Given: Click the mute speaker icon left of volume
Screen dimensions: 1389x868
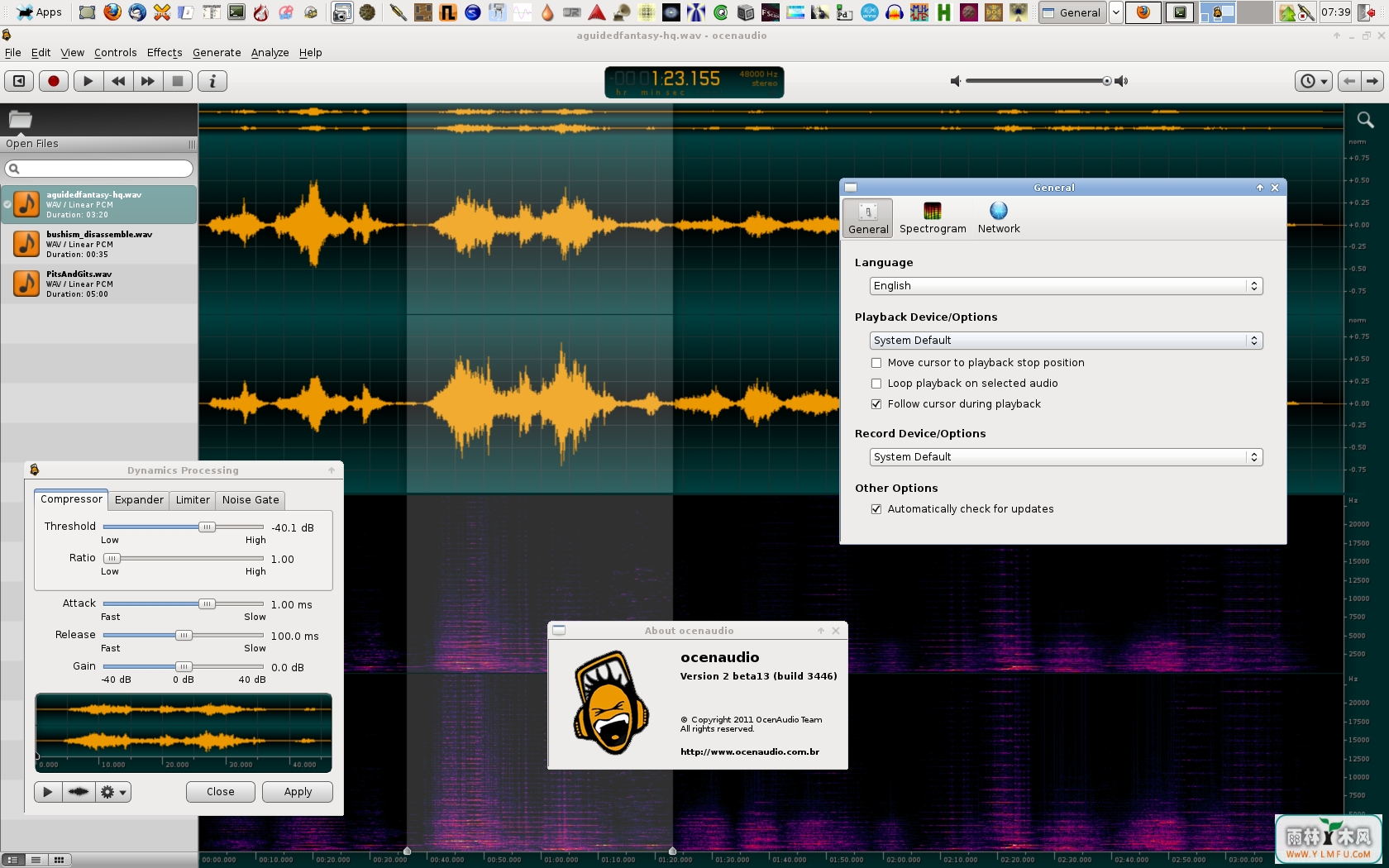Looking at the screenshot, I should (956, 81).
